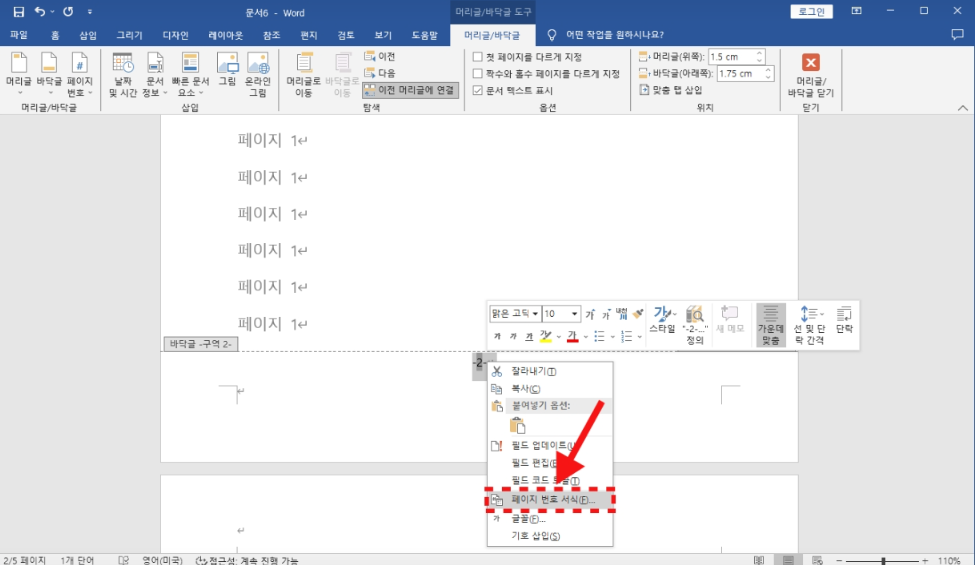Image resolution: width=975 pixels, height=565 pixels.
Task: Click the zoom slider in status bar
Action: click(883, 561)
